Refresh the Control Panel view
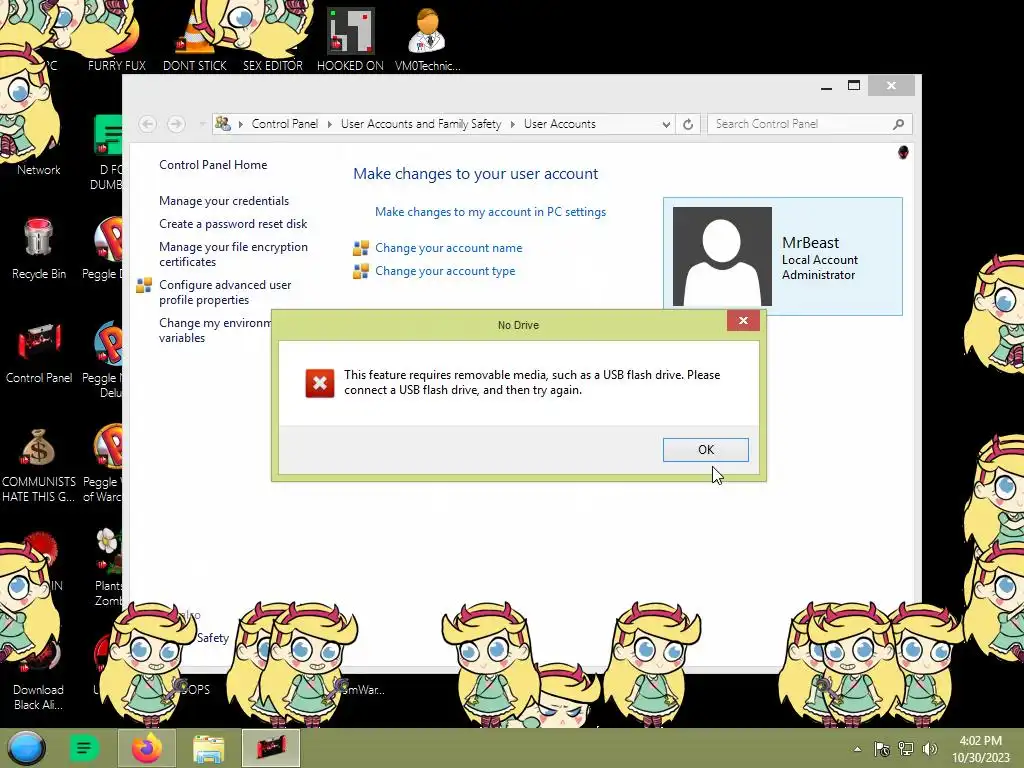1024x768 pixels. pyautogui.click(x=688, y=124)
